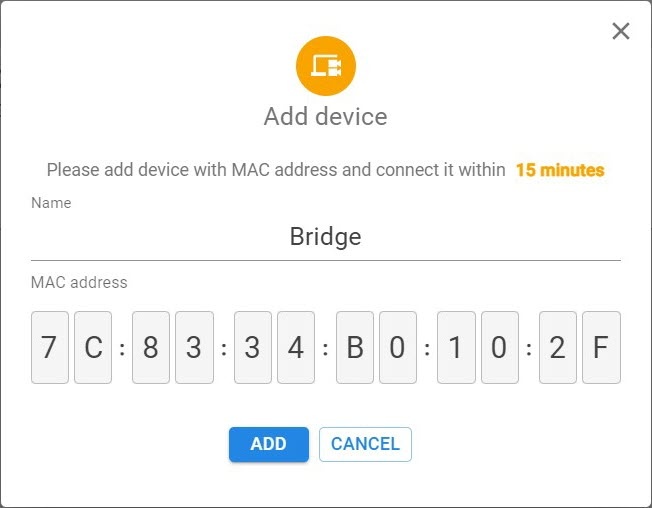
Task: Select the first MAC digit box showing 7
Action: [49, 347]
